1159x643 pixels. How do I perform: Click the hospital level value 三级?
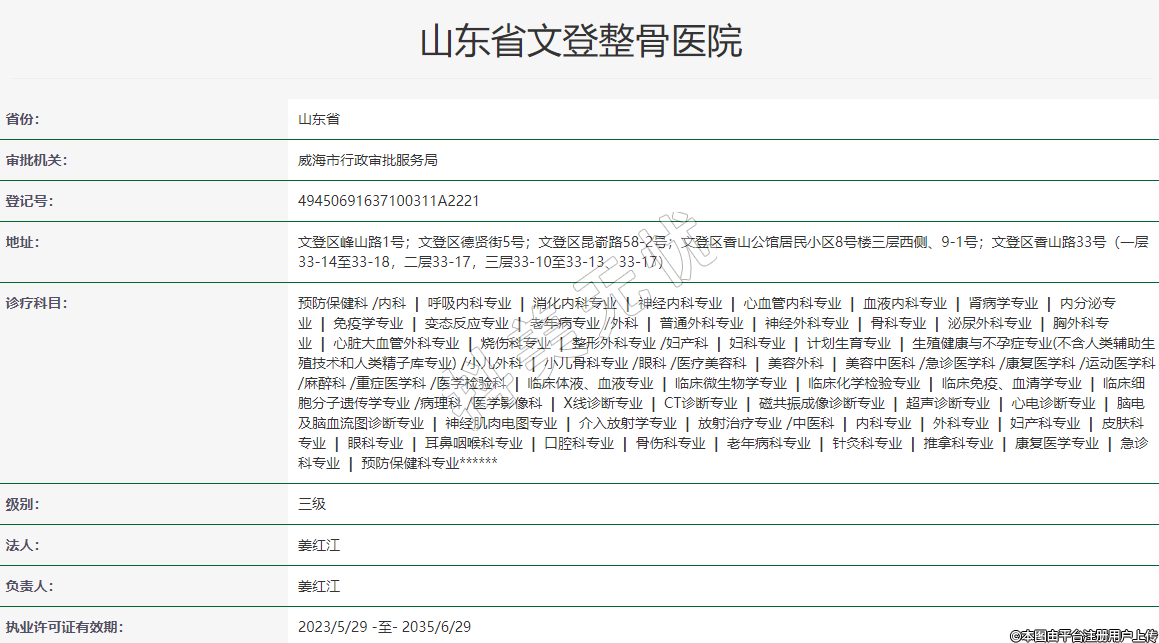pyautogui.click(x=312, y=504)
